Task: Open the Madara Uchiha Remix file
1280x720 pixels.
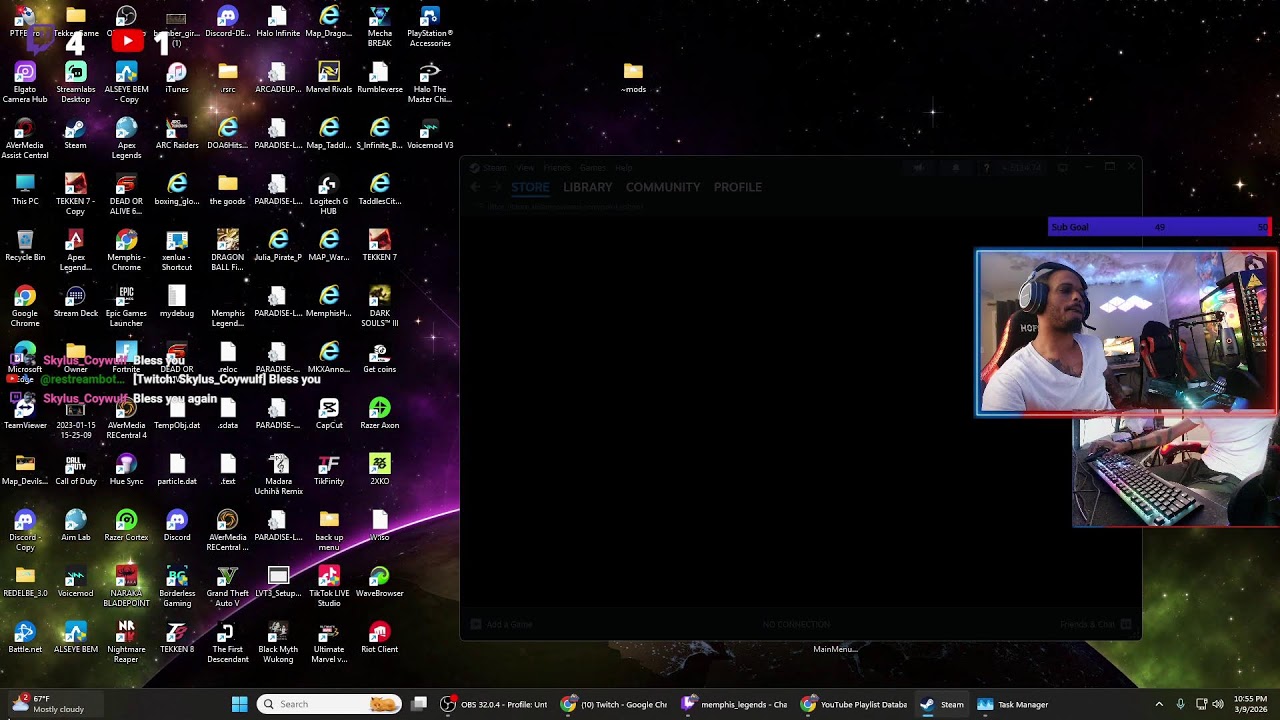Action: (278, 474)
